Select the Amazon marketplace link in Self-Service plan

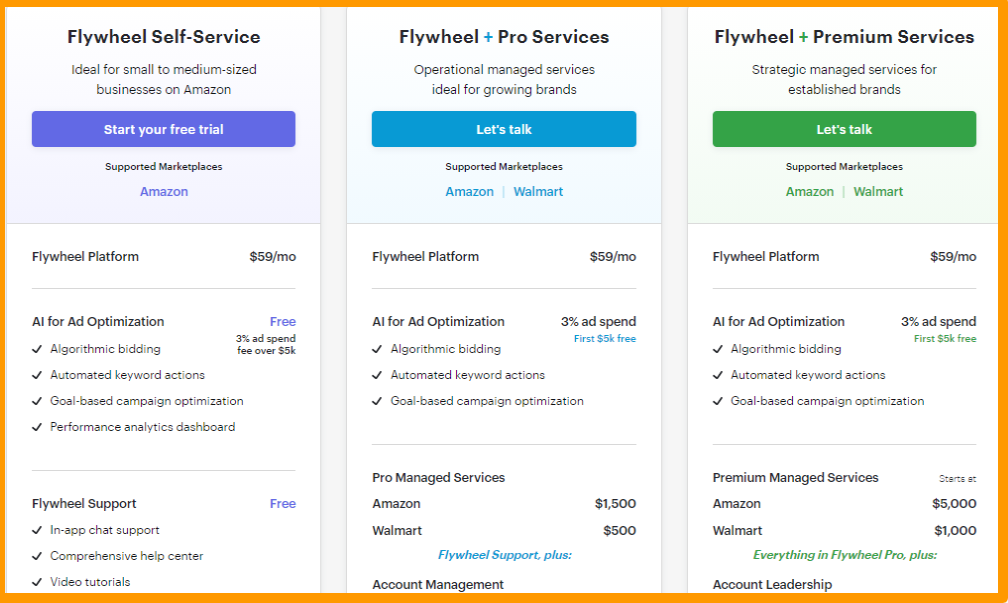click(163, 191)
